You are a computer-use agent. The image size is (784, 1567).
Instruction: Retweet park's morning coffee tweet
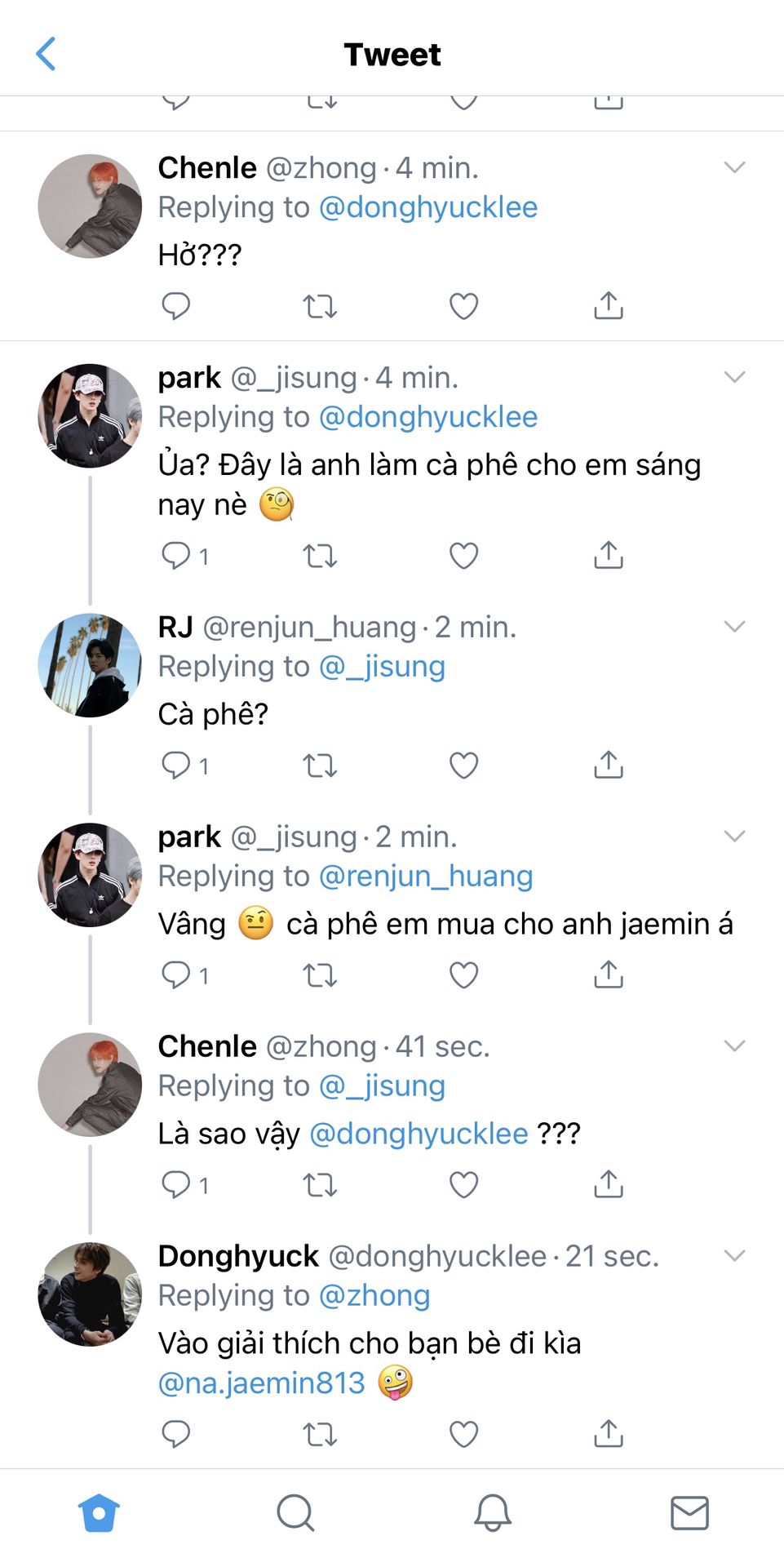point(320,556)
